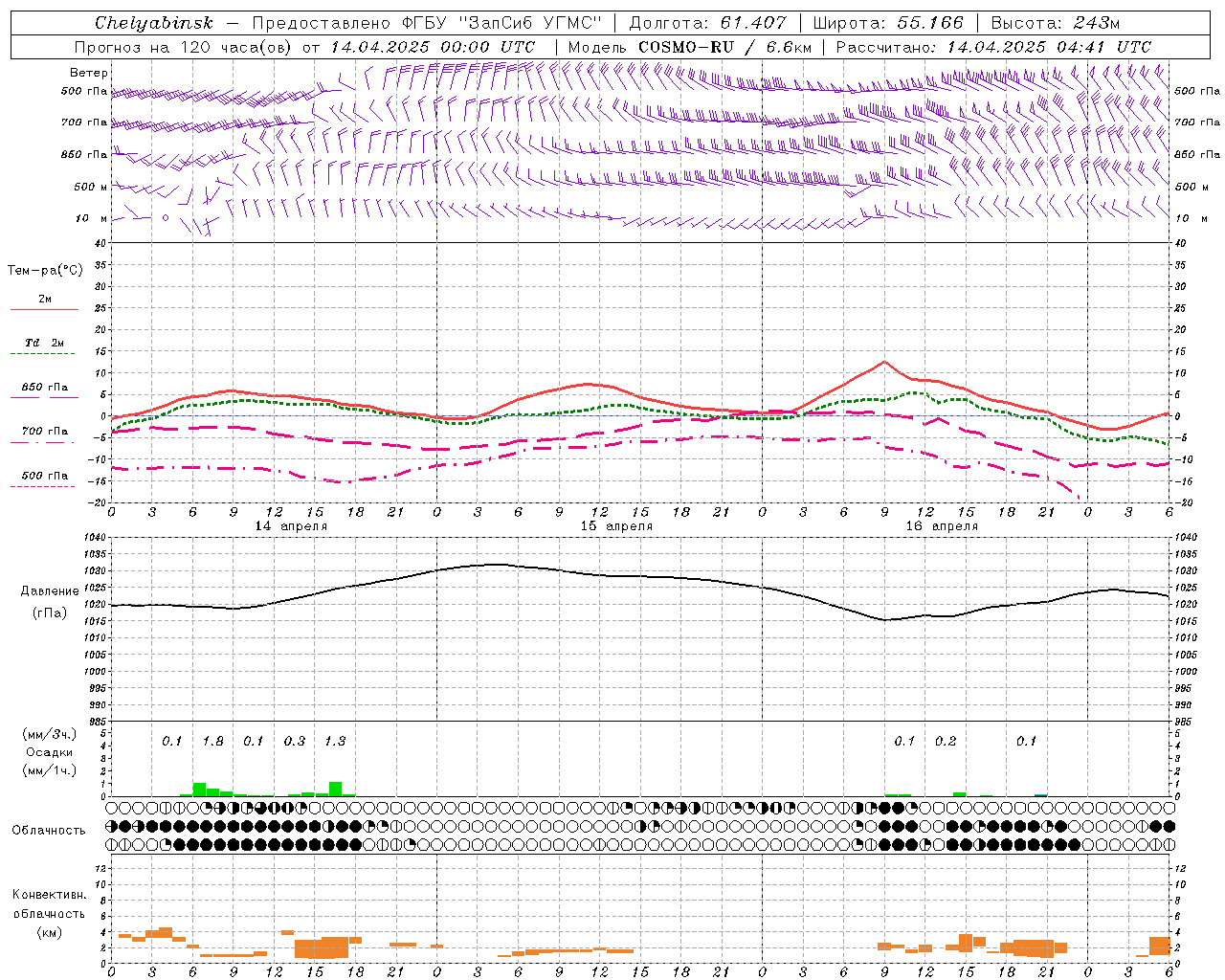Click the 1.8 precipitation total value
Image resolution: width=1225 pixels, height=980 pixels.
click(x=212, y=742)
